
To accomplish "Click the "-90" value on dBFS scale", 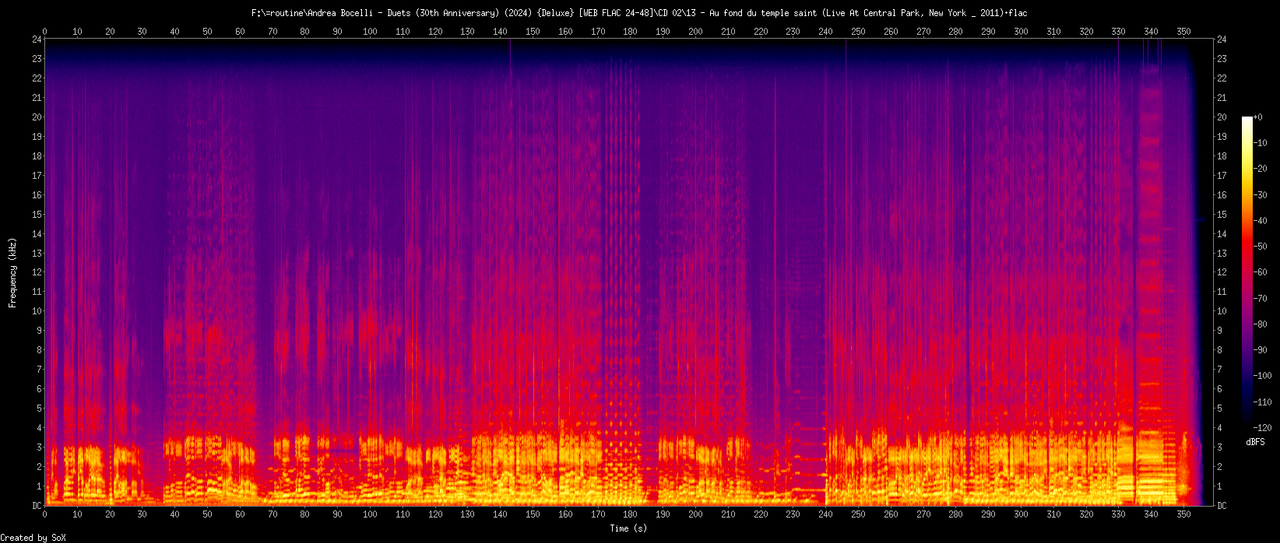I will click(x=1262, y=351).
